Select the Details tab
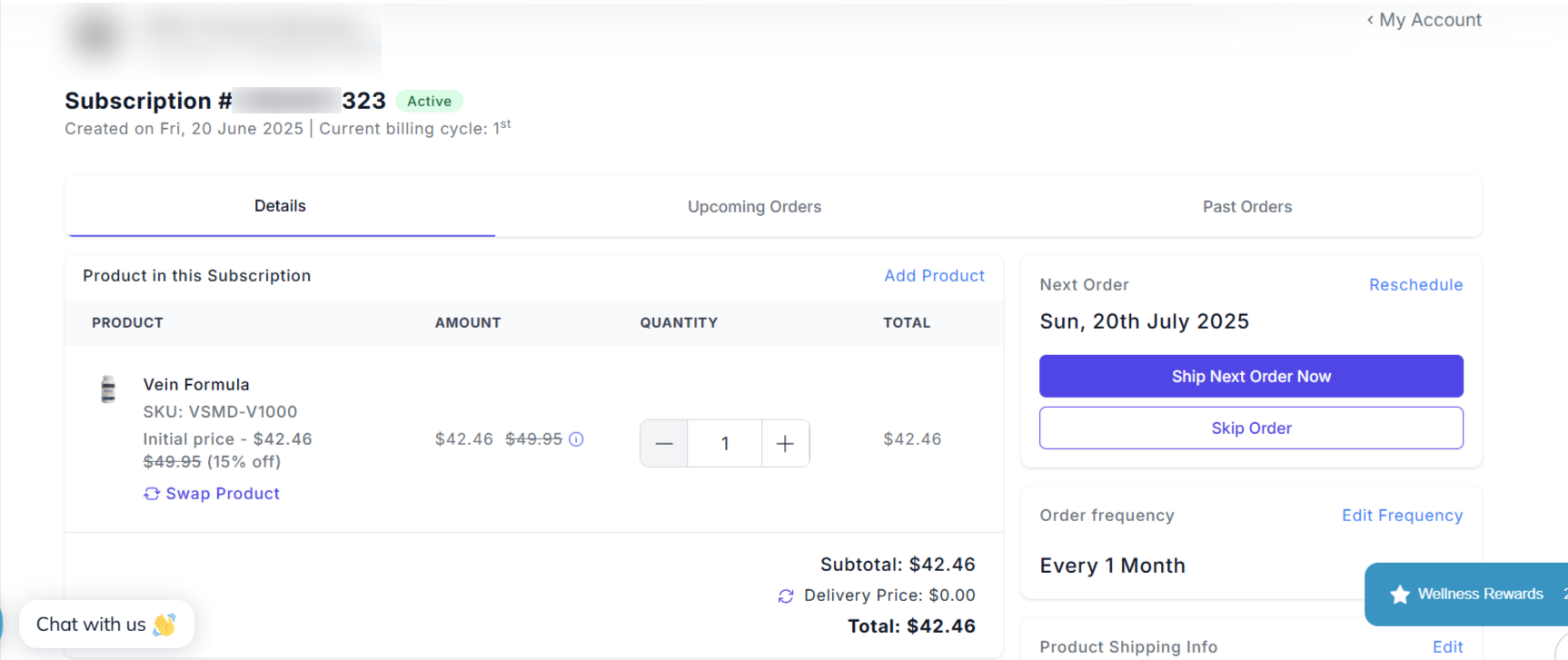The height and width of the screenshot is (660, 1568). click(x=280, y=206)
